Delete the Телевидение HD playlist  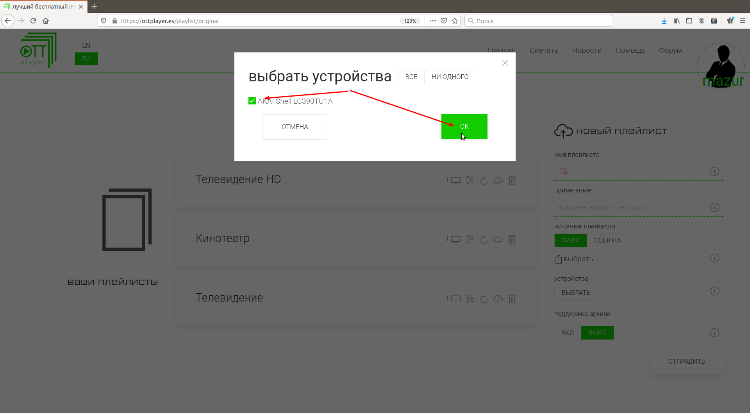pos(512,180)
